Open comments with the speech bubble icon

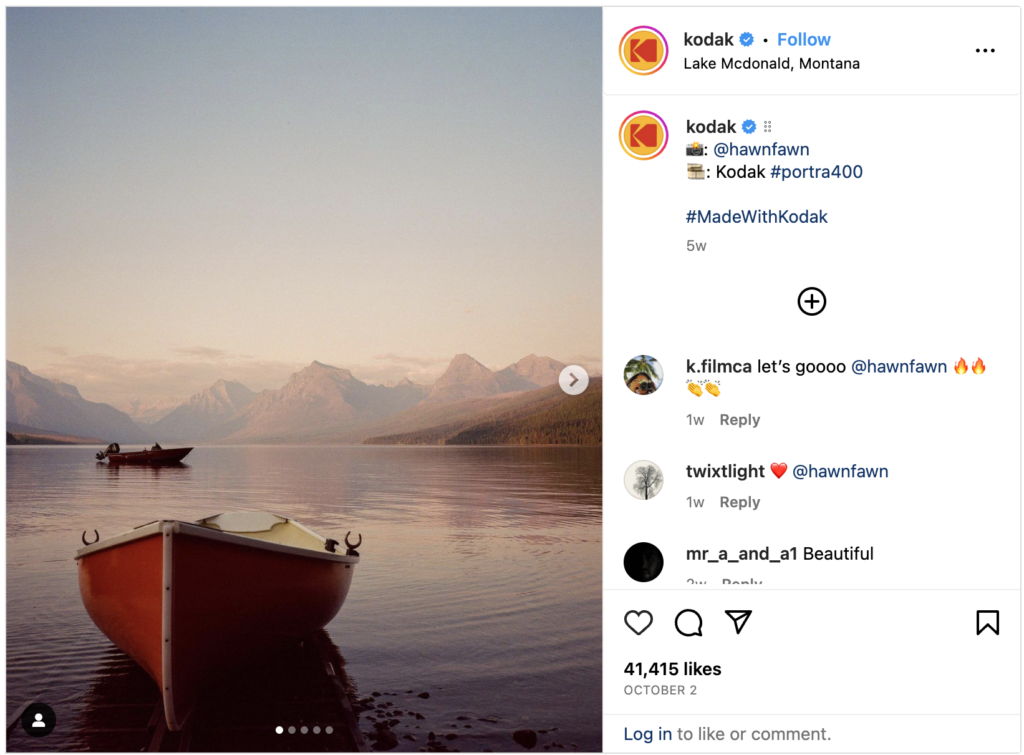[688, 623]
